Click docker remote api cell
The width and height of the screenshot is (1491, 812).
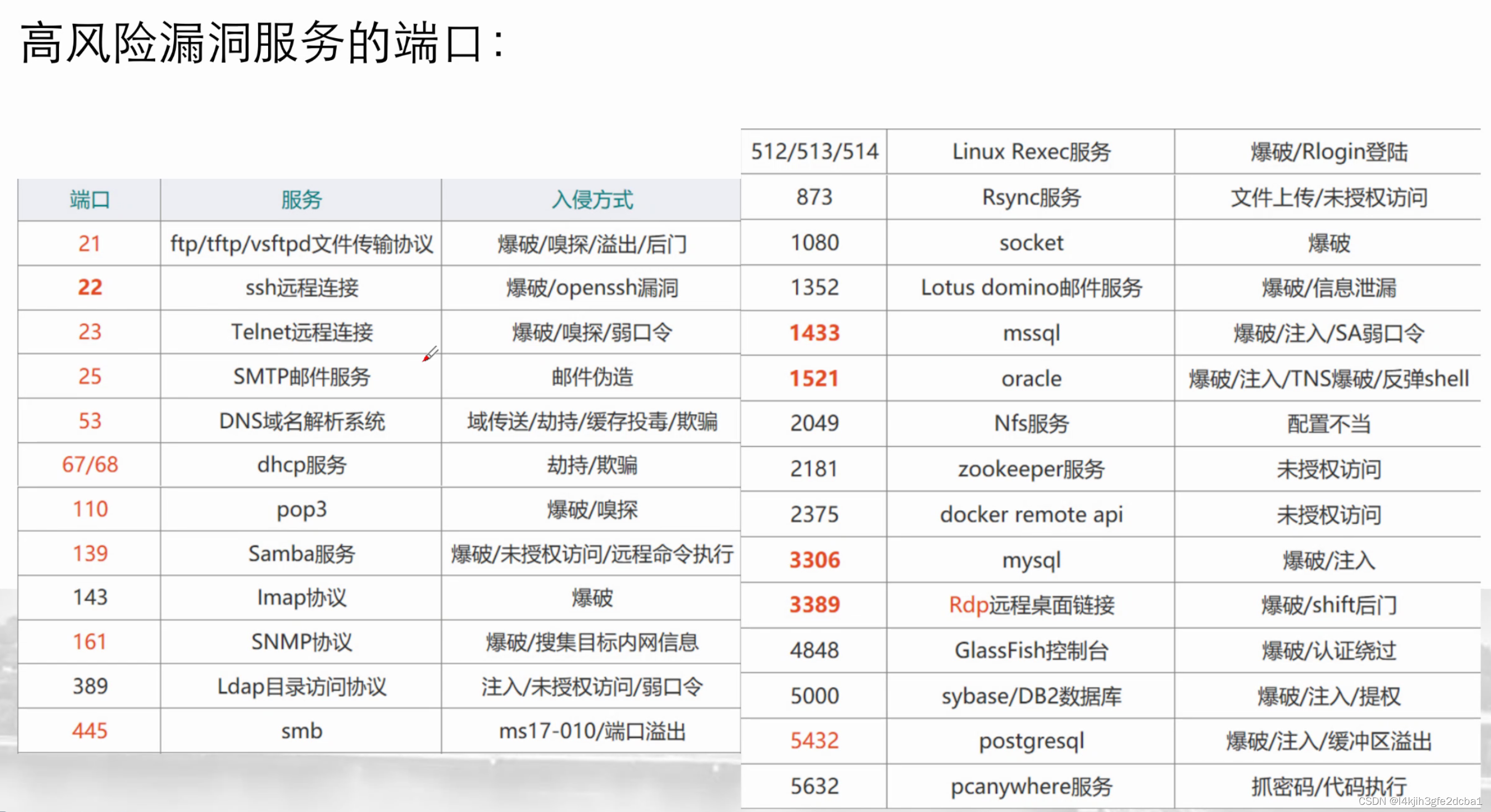(1031, 514)
